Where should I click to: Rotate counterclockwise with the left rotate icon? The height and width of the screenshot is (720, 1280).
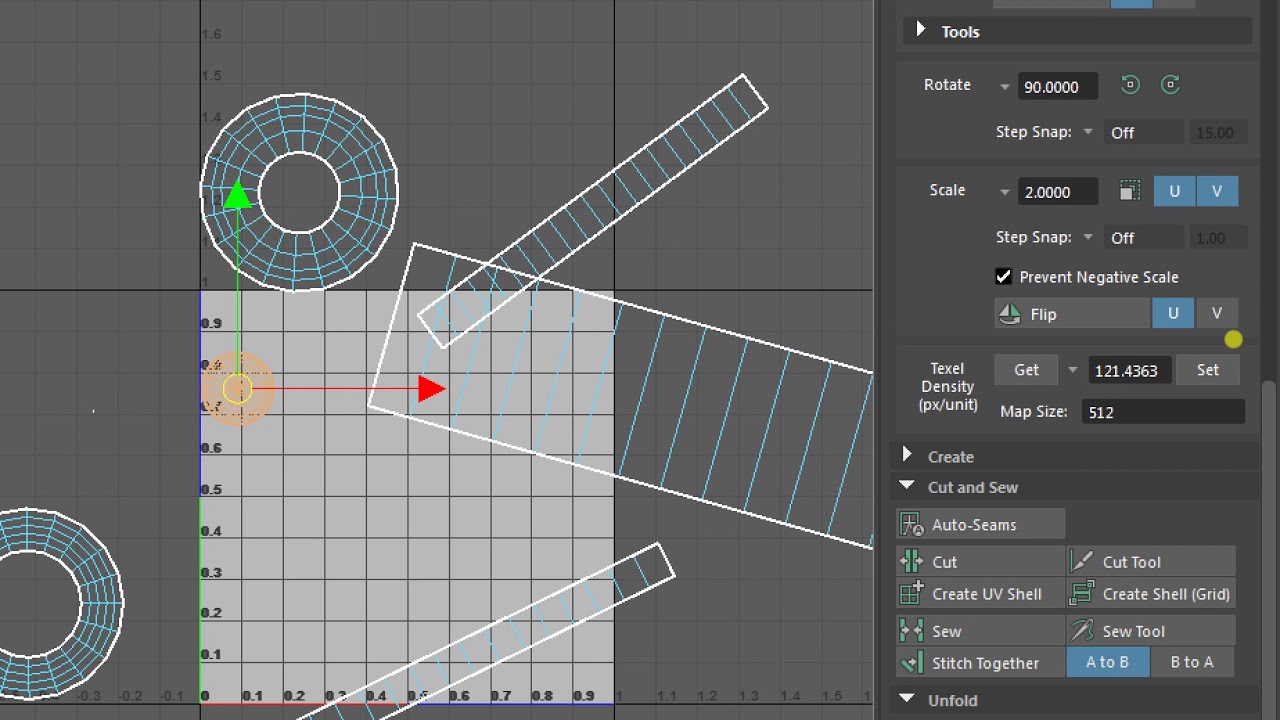click(1130, 85)
